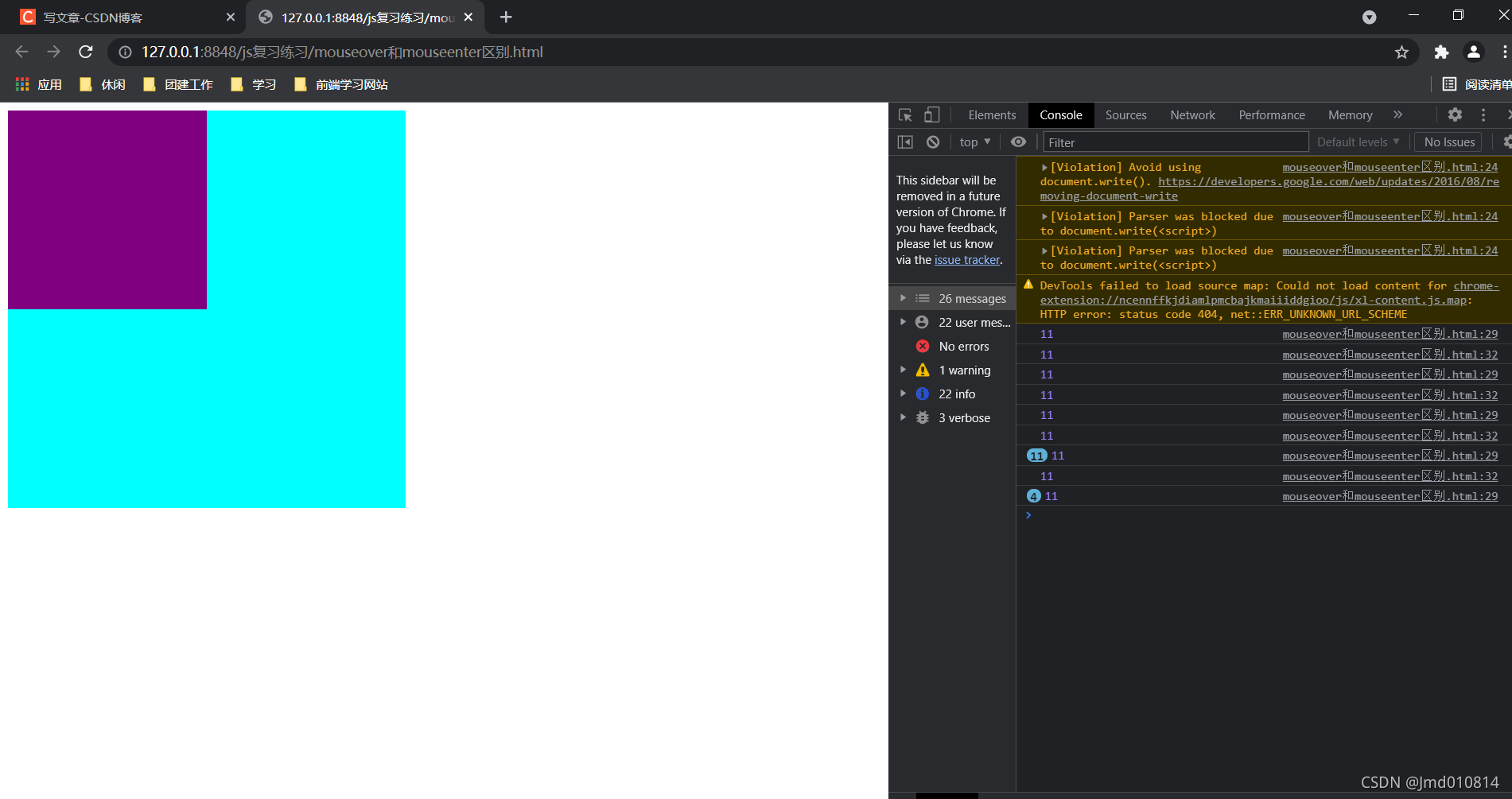The height and width of the screenshot is (799, 1512).
Task: Click the mouseover和mouseenter区别.html:29 source link
Action: (1390, 334)
